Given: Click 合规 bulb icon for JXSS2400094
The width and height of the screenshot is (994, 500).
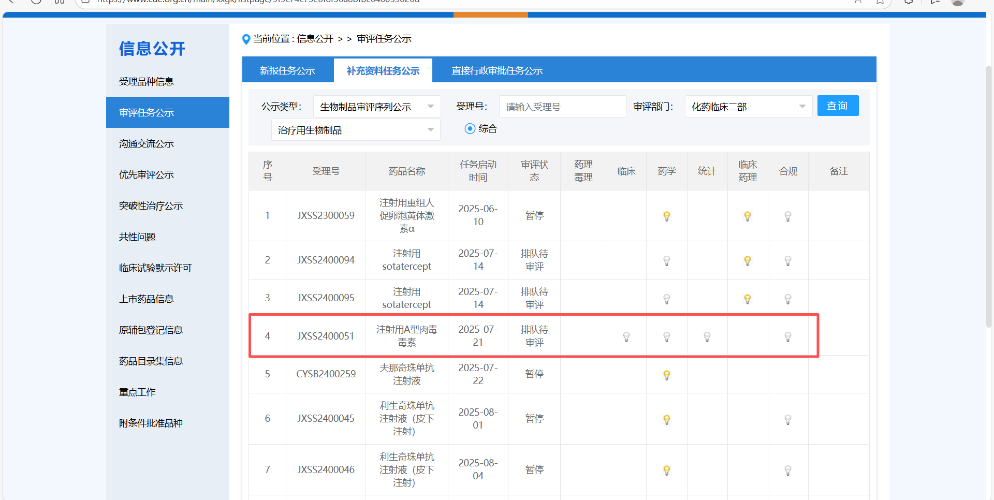Looking at the screenshot, I should [x=788, y=260].
